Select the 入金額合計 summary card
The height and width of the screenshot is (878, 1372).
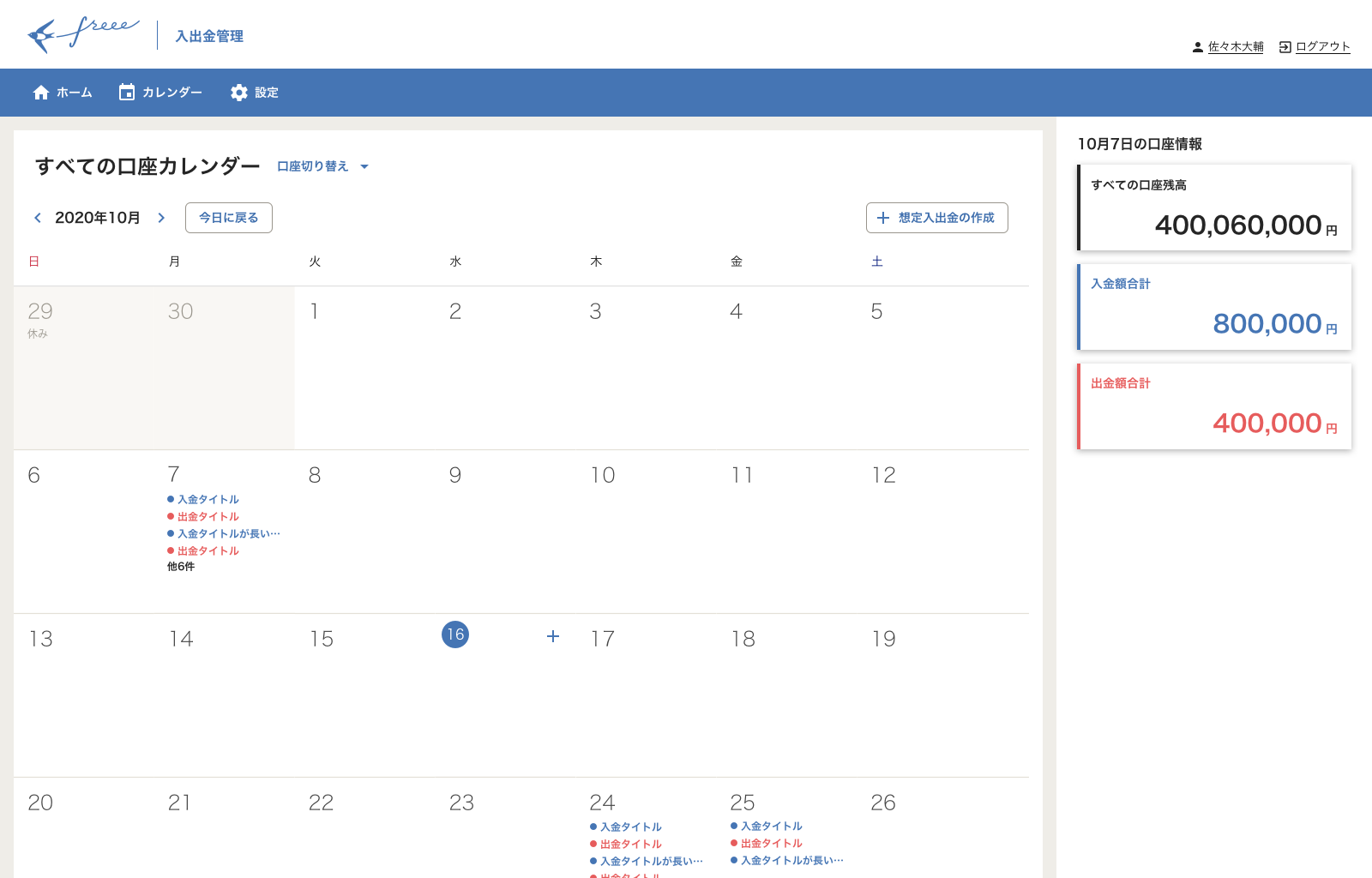pos(1214,307)
